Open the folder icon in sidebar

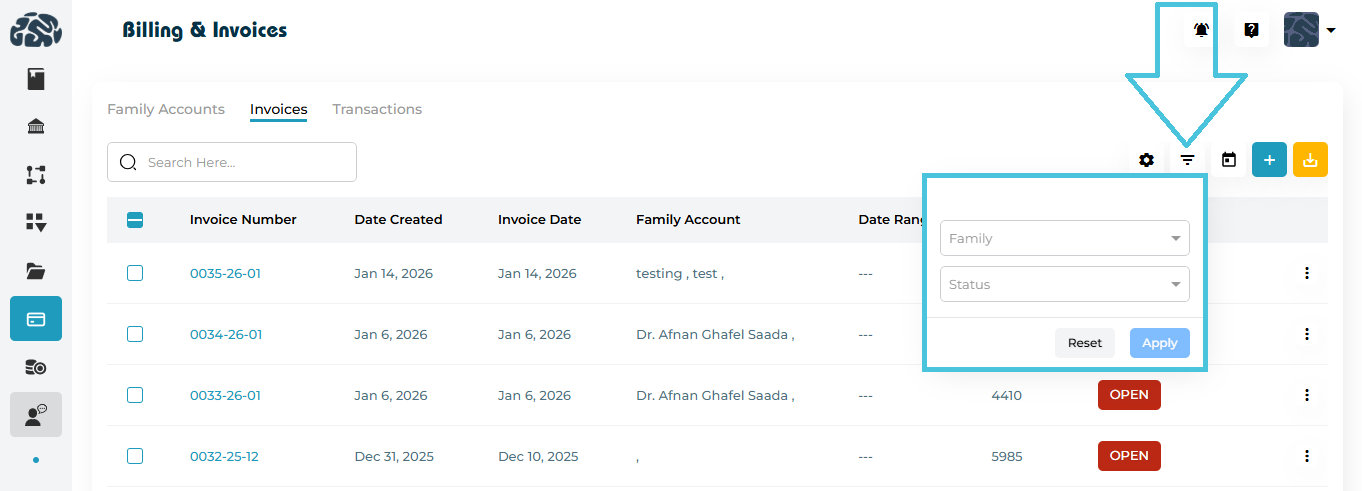coord(36,271)
